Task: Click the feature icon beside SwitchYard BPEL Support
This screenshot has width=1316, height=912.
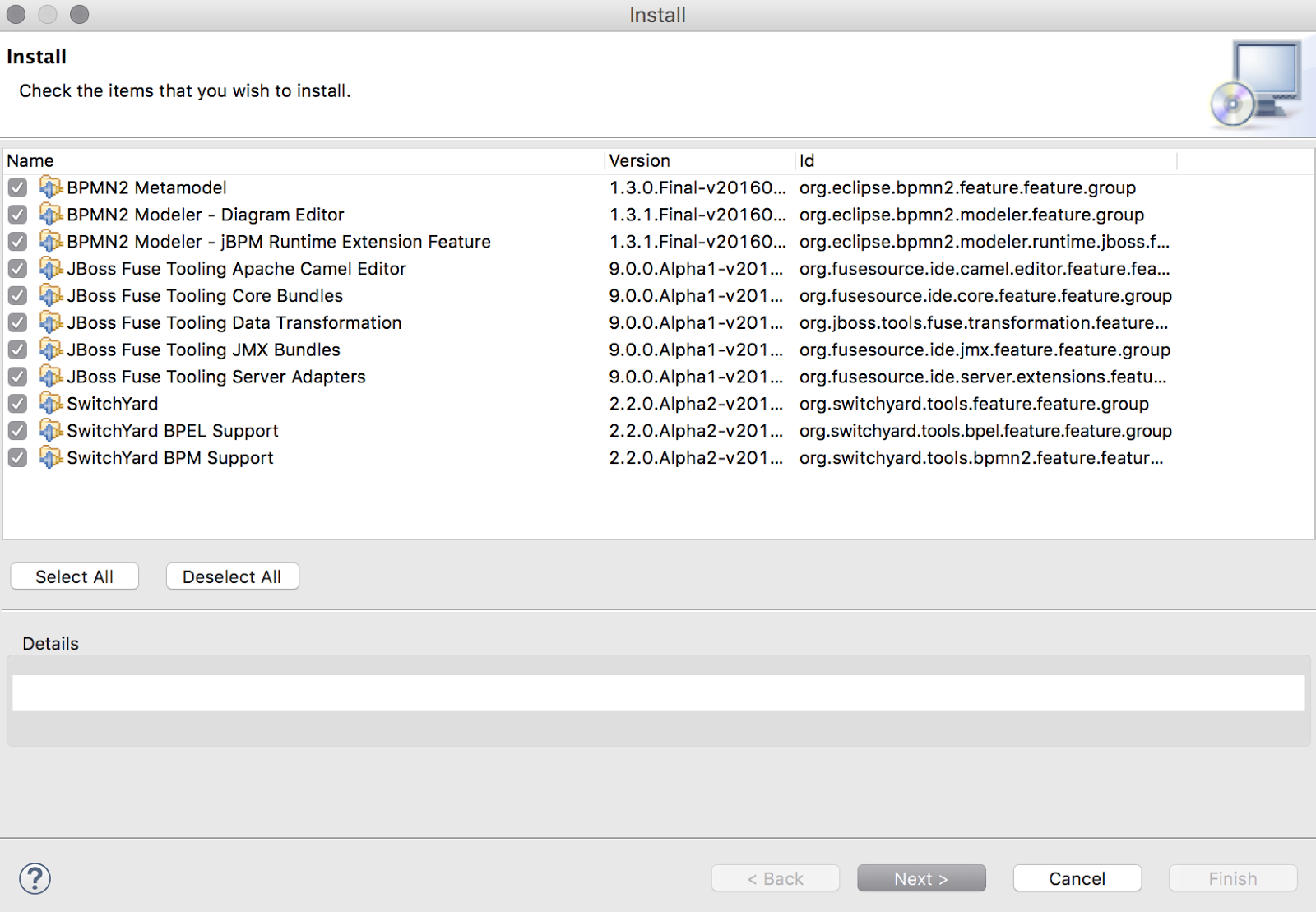Action: pos(51,431)
